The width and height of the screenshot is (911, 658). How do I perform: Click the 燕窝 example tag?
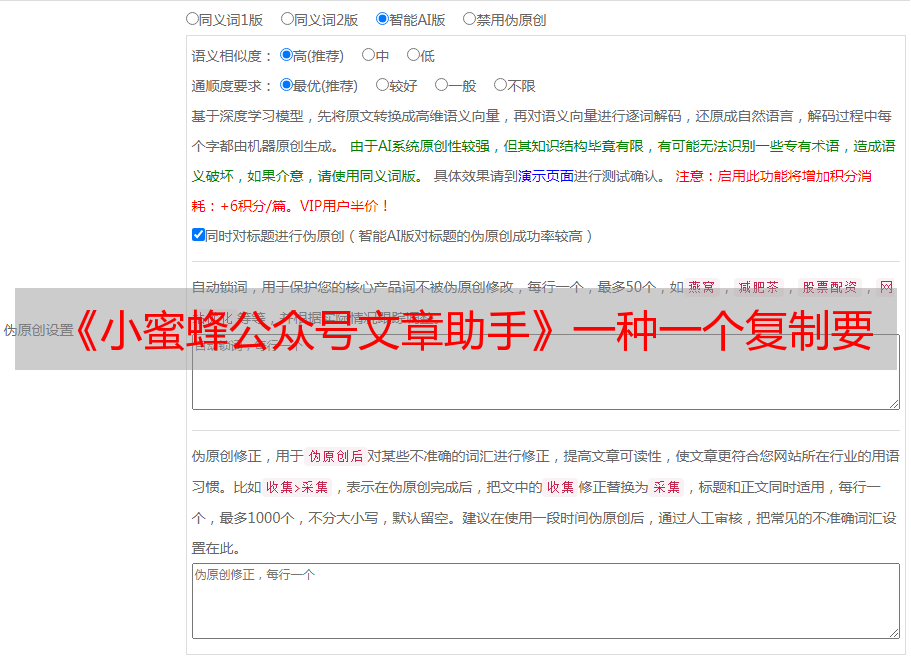701,287
